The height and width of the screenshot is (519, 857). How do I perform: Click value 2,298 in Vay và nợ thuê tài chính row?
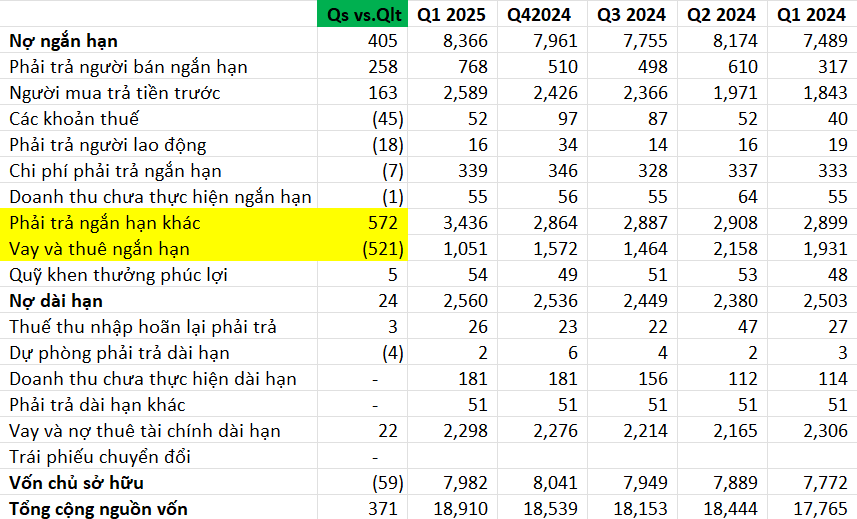pos(465,431)
